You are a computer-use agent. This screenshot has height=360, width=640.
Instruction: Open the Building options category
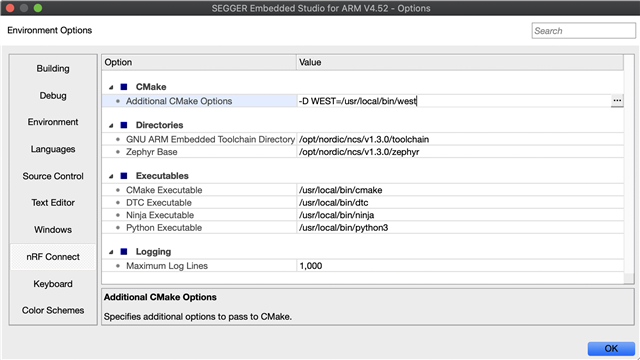pos(53,69)
